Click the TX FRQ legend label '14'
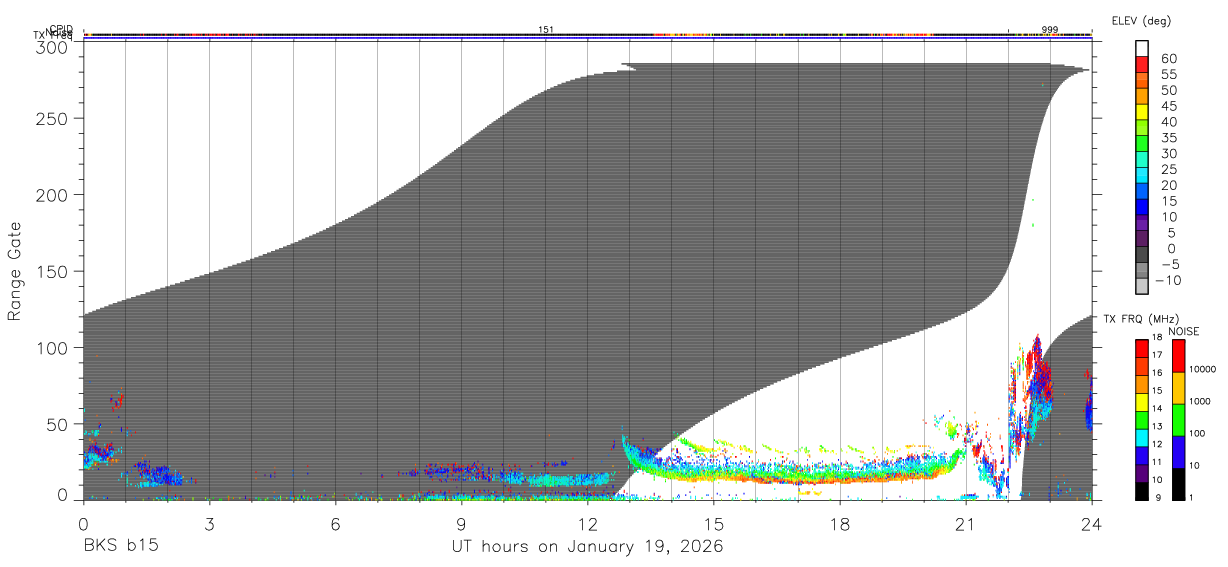Image resolution: width=1228 pixels, height=567 pixels. (1157, 408)
